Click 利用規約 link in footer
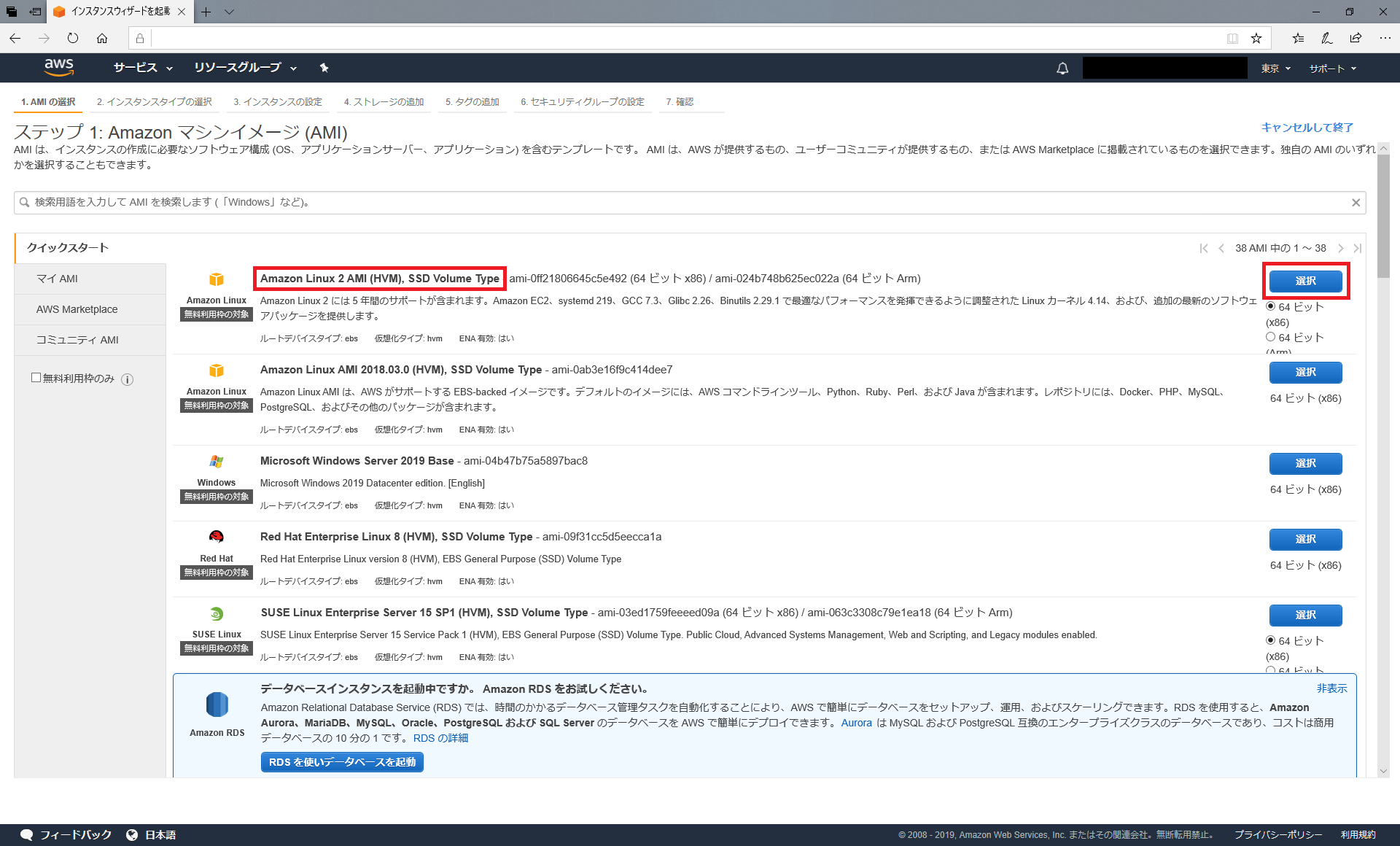 [x=1358, y=834]
